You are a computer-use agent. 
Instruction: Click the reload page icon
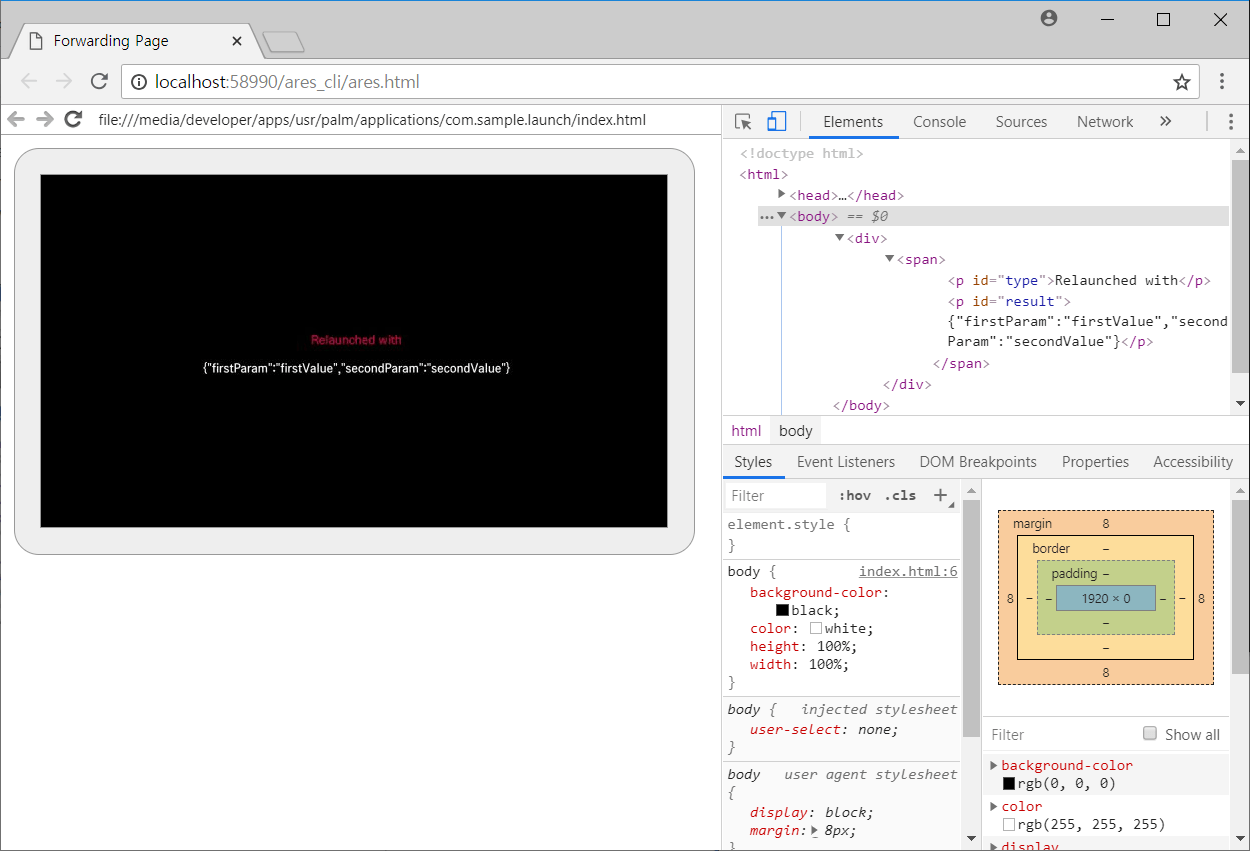[98, 81]
